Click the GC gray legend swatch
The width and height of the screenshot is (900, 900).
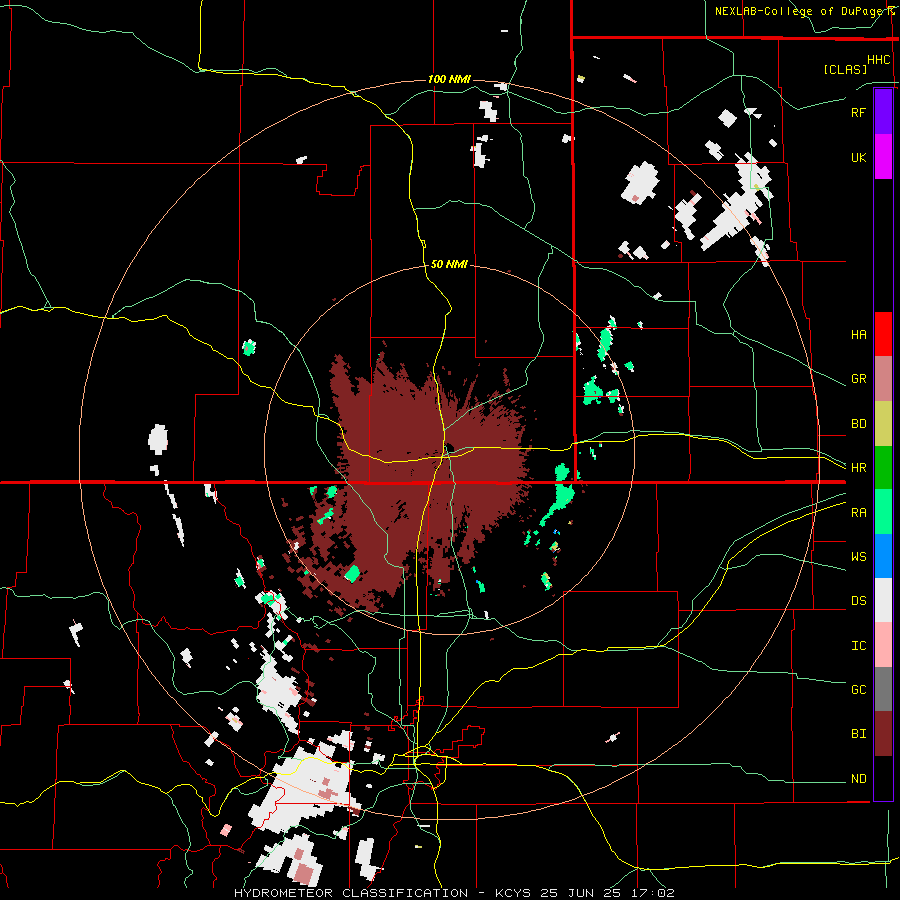[x=883, y=689]
